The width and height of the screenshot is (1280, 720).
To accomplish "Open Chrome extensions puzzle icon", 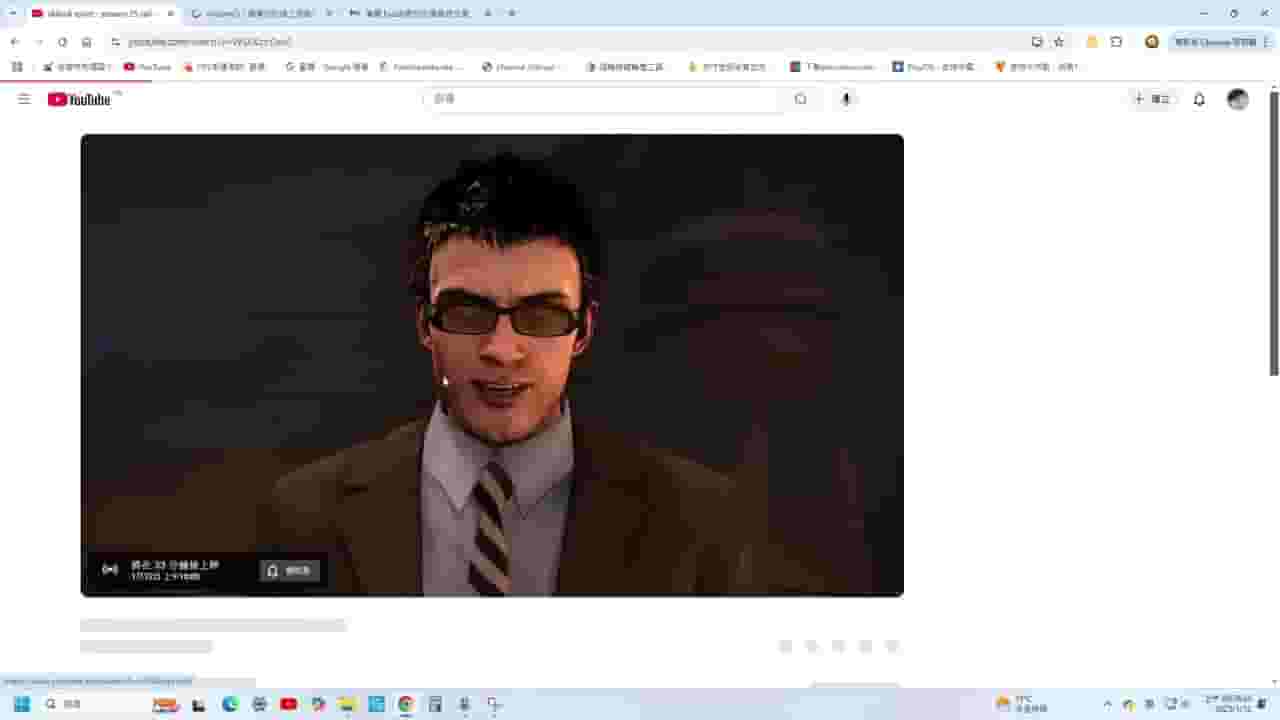I will click(x=1116, y=42).
